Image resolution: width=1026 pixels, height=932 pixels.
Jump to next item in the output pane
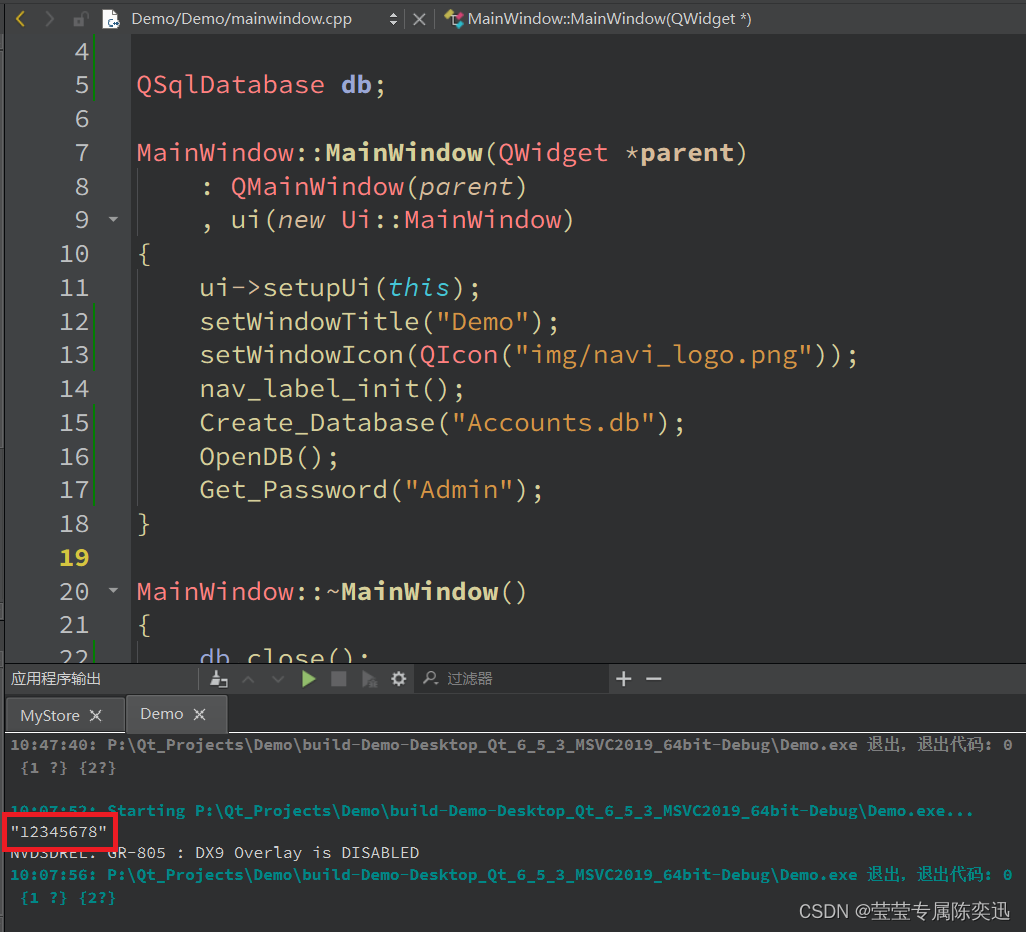[278, 679]
